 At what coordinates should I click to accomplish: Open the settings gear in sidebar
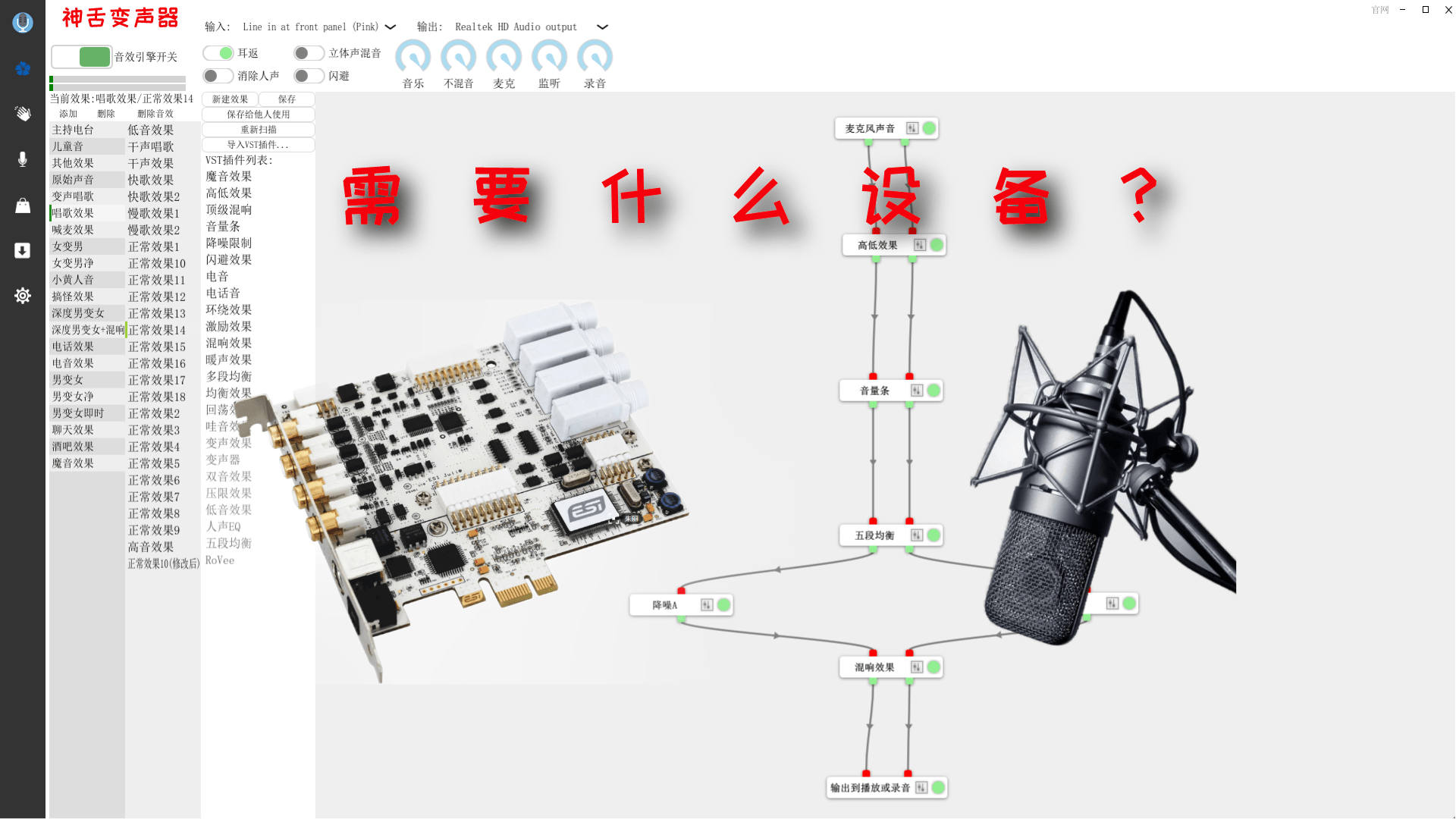pyautogui.click(x=23, y=296)
